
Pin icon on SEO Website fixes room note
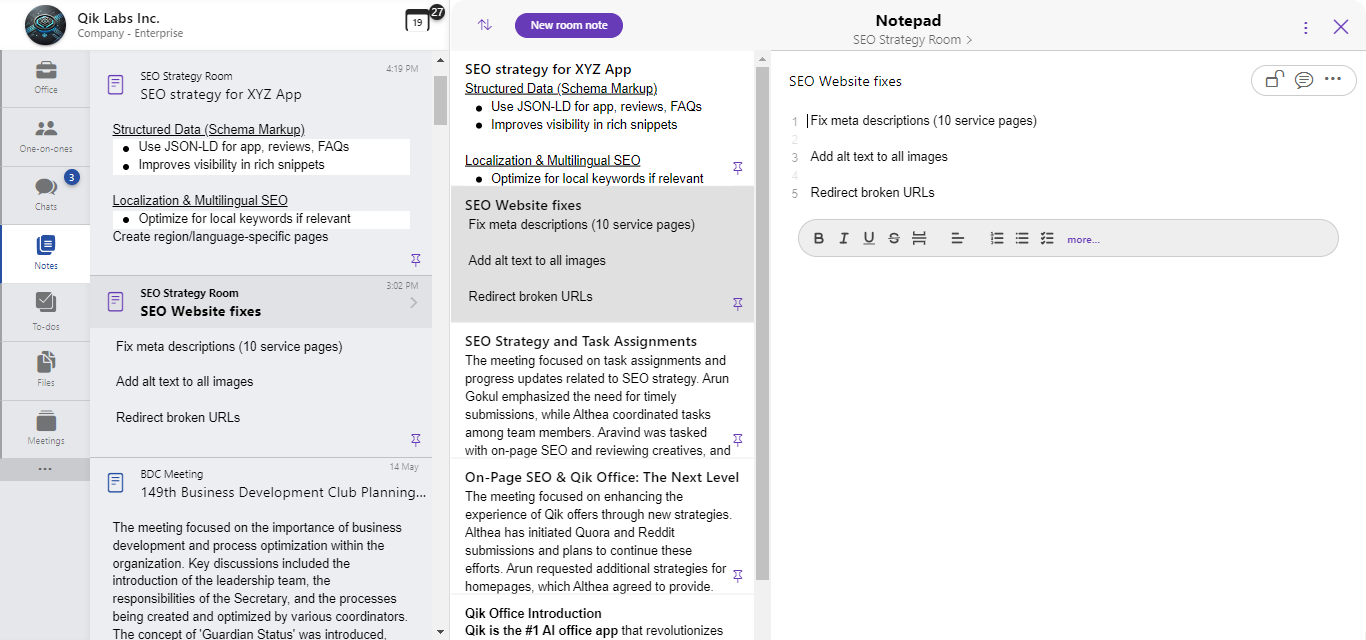[738, 304]
